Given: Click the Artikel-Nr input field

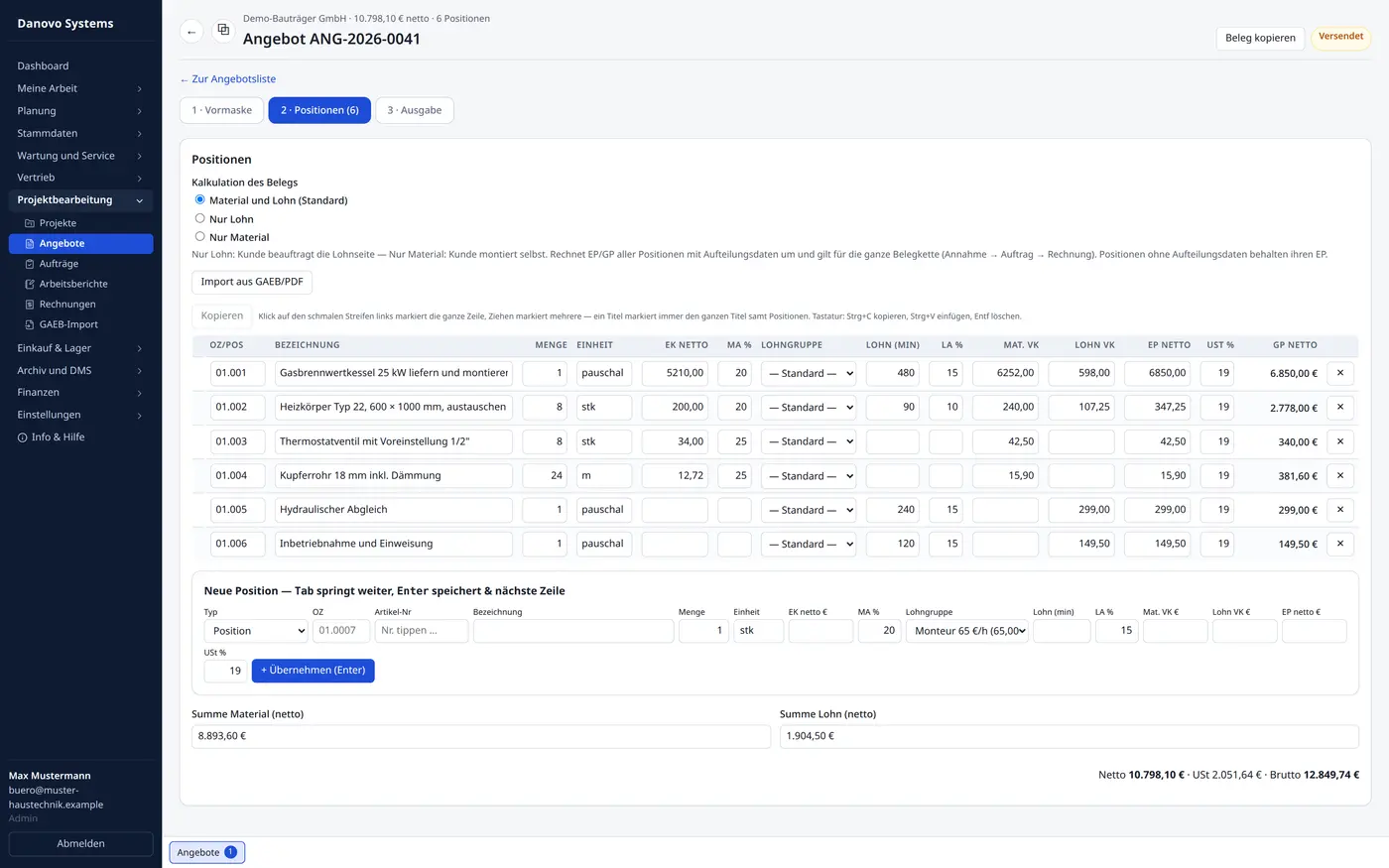Looking at the screenshot, I should click(422, 631).
